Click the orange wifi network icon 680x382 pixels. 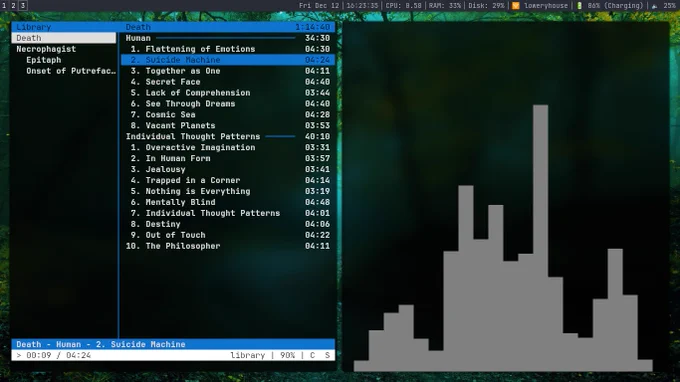[516, 6]
